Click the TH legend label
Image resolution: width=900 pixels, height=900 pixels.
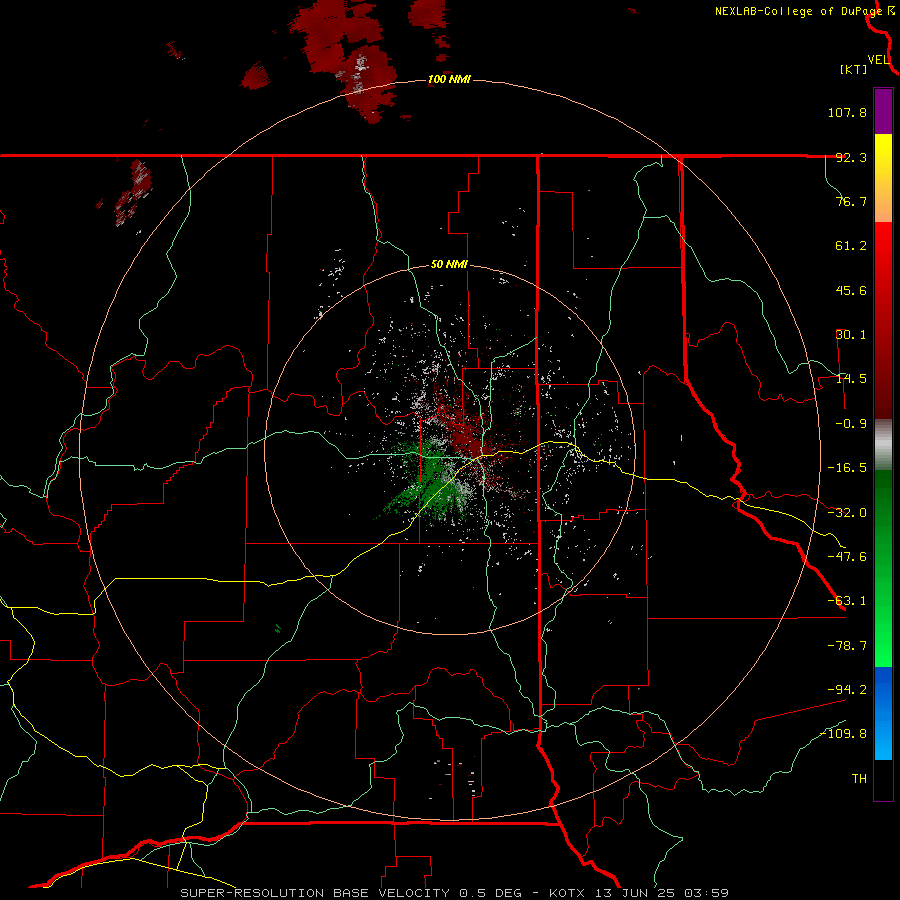859,778
